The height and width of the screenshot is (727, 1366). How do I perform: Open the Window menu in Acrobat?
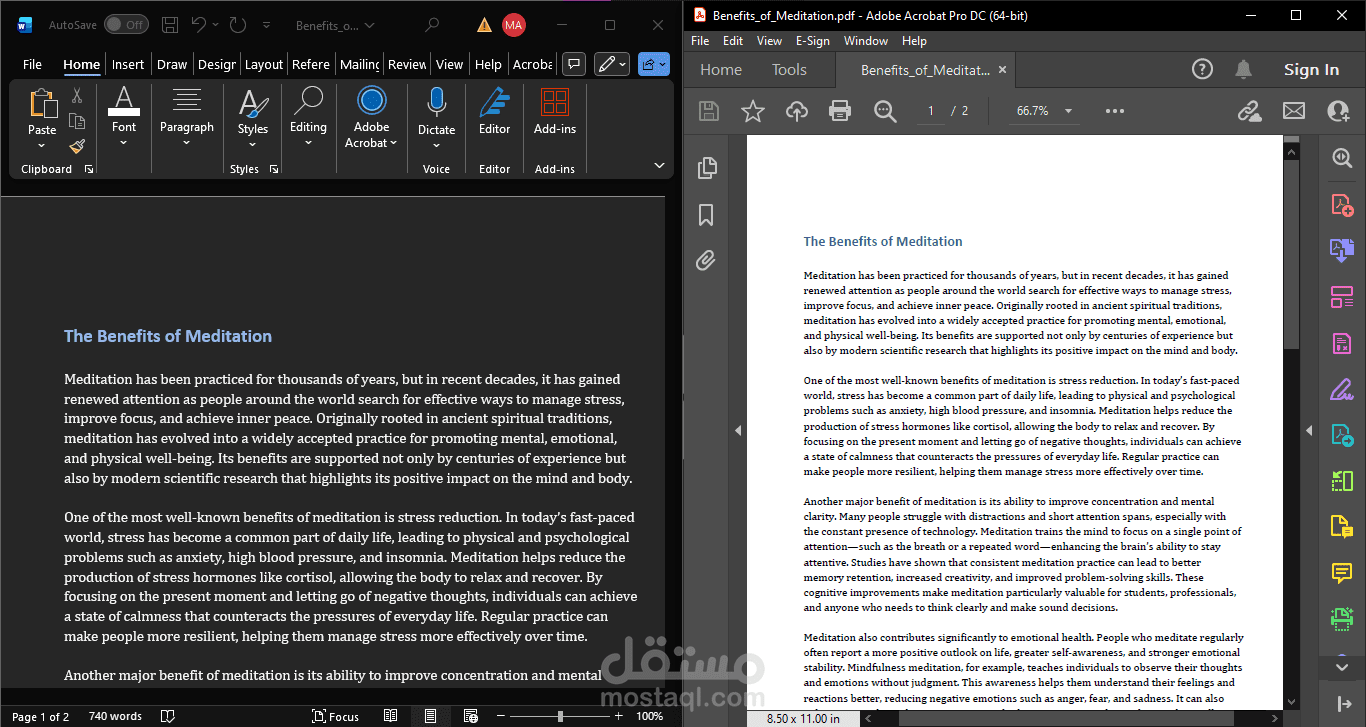point(866,41)
